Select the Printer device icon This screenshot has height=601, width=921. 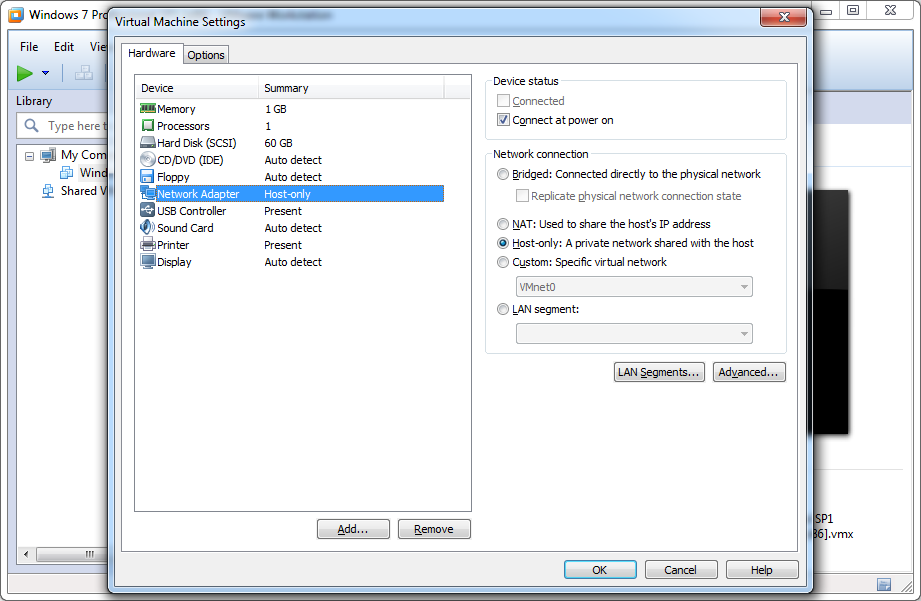point(148,245)
